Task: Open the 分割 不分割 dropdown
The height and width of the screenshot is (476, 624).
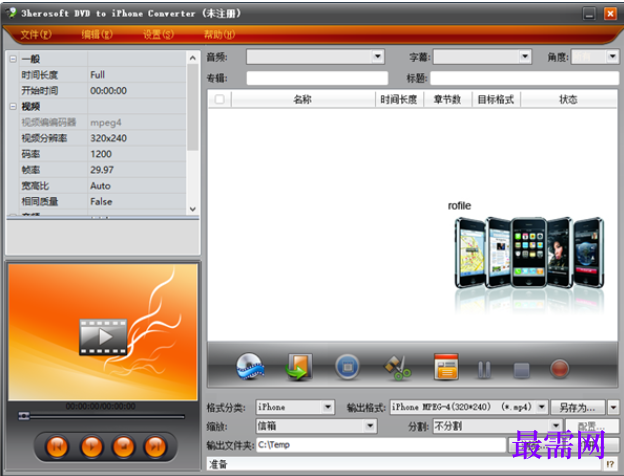Action: click(x=556, y=426)
